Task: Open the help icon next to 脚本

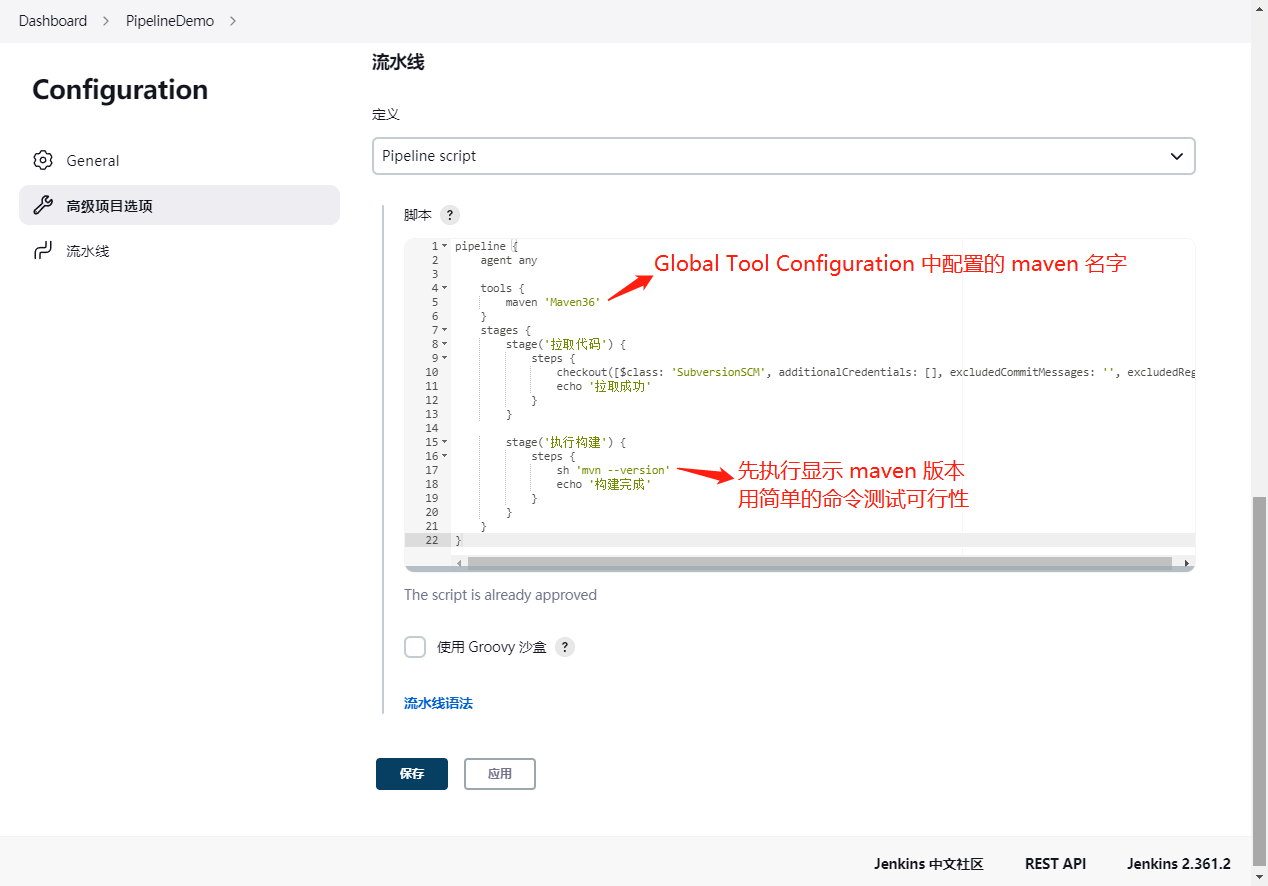Action: [x=449, y=214]
